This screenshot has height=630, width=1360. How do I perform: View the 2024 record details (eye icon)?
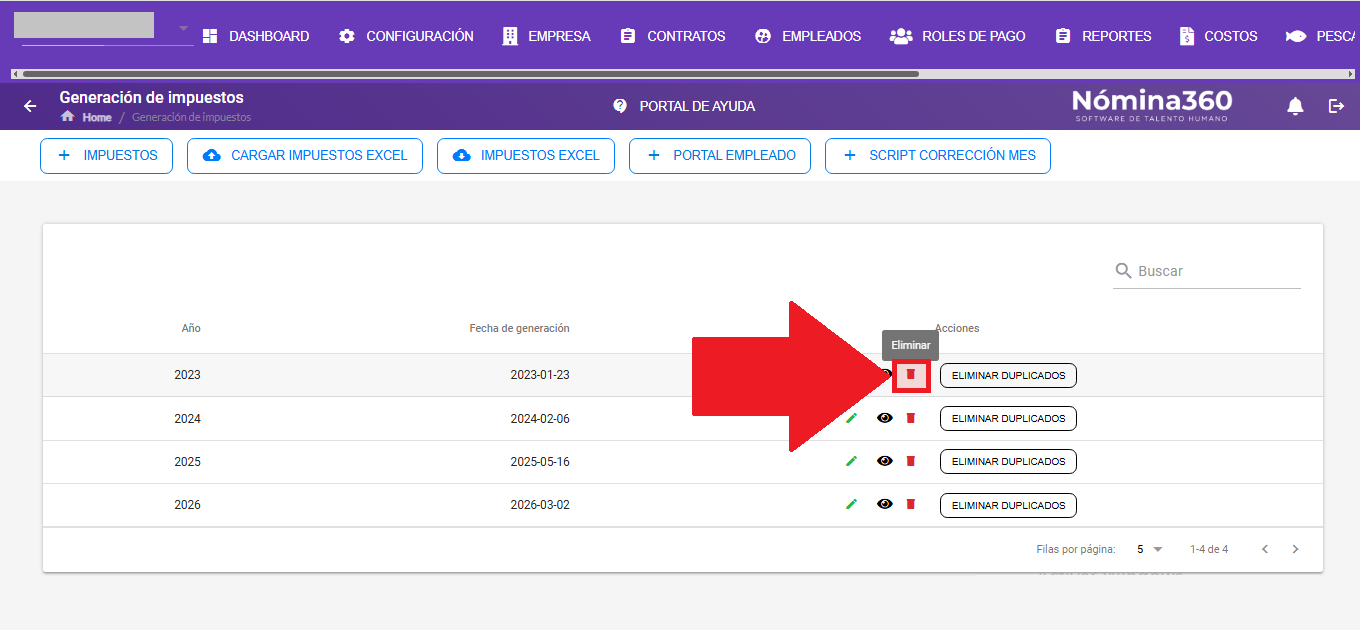[884, 418]
